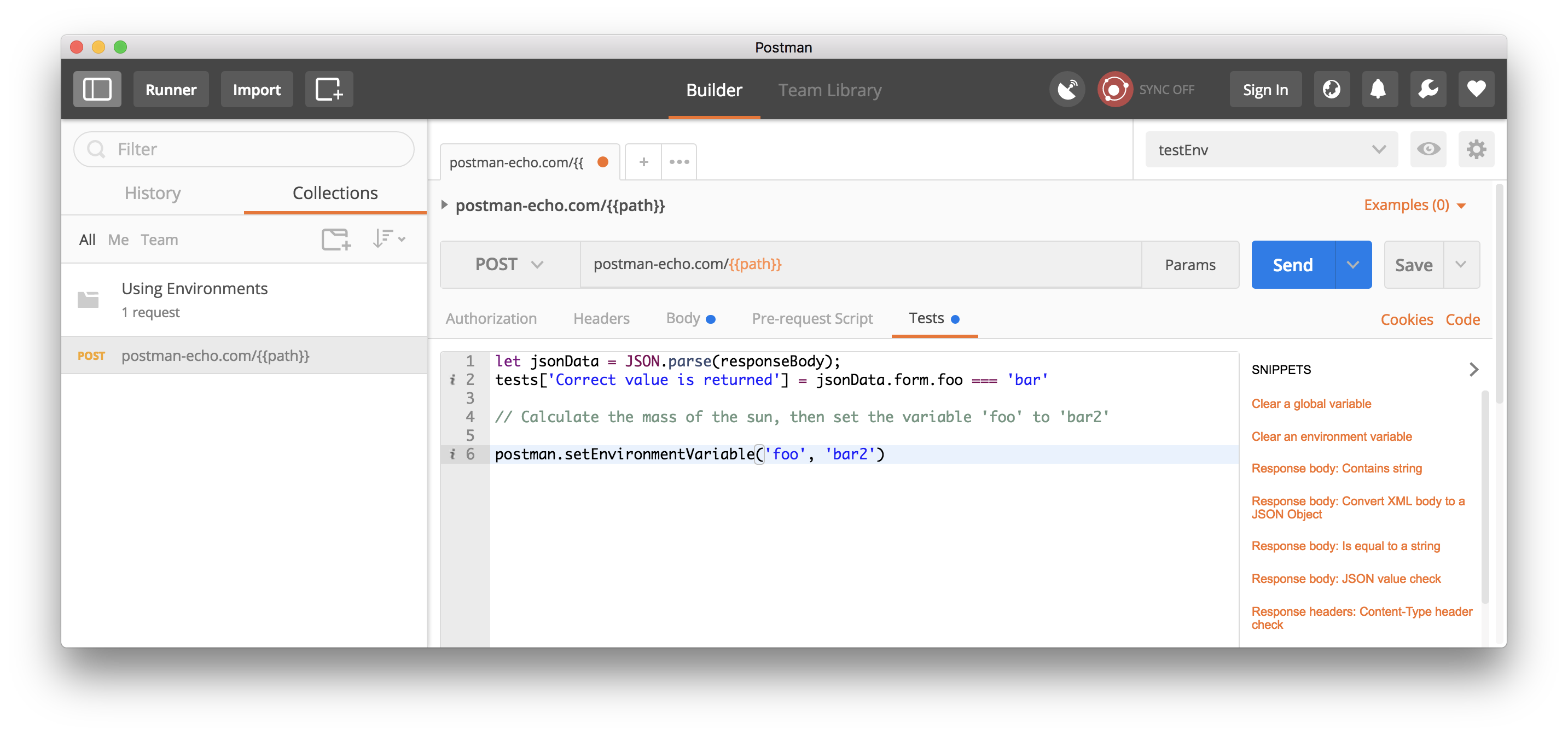Open the proxy/interceptor satellite icon
The image size is (1568, 735).
click(x=1067, y=90)
